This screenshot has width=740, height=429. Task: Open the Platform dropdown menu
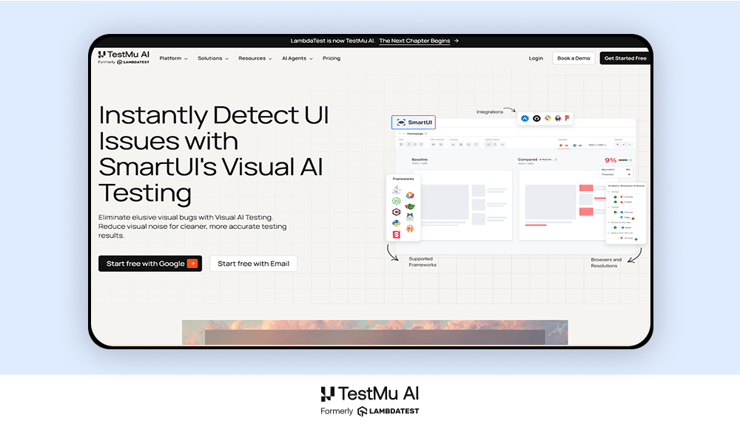point(173,58)
